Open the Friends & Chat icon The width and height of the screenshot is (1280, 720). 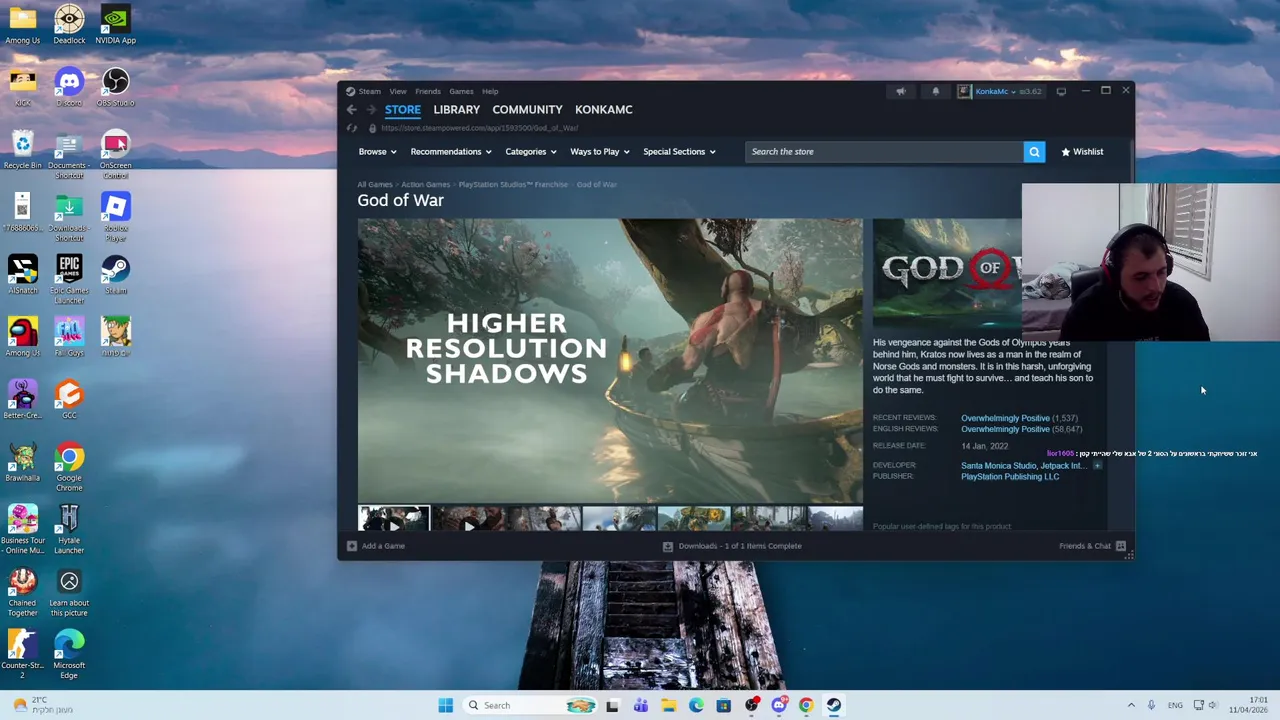point(1121,546)
